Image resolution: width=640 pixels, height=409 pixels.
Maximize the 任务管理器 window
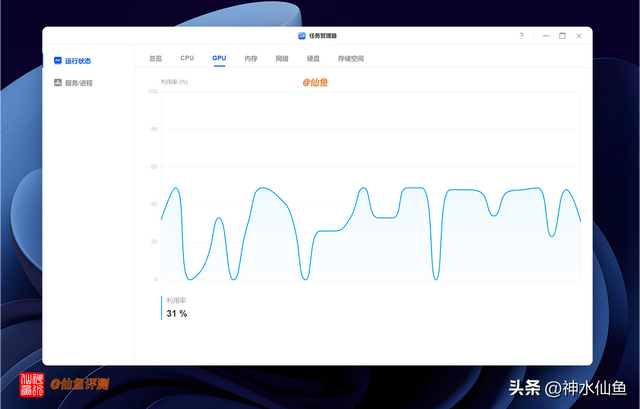point(562,36)
